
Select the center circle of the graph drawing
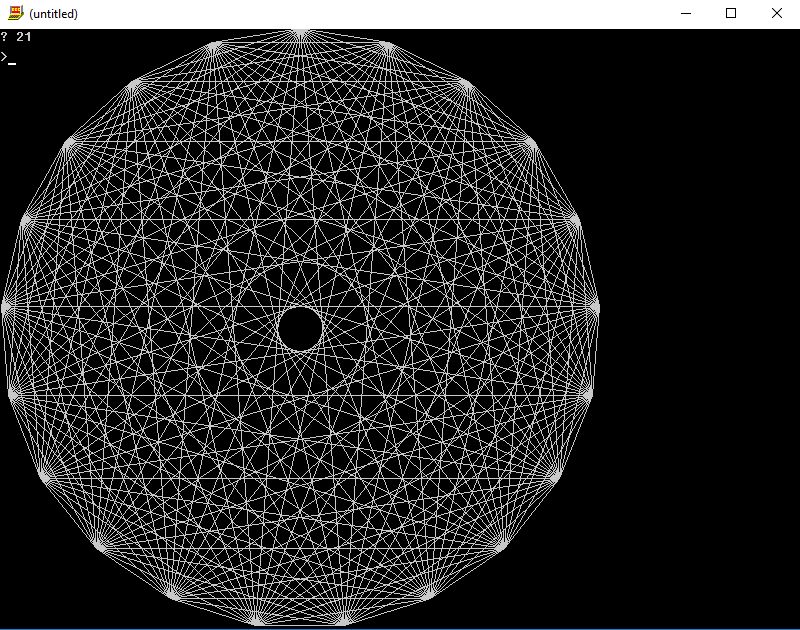[300, 330]
